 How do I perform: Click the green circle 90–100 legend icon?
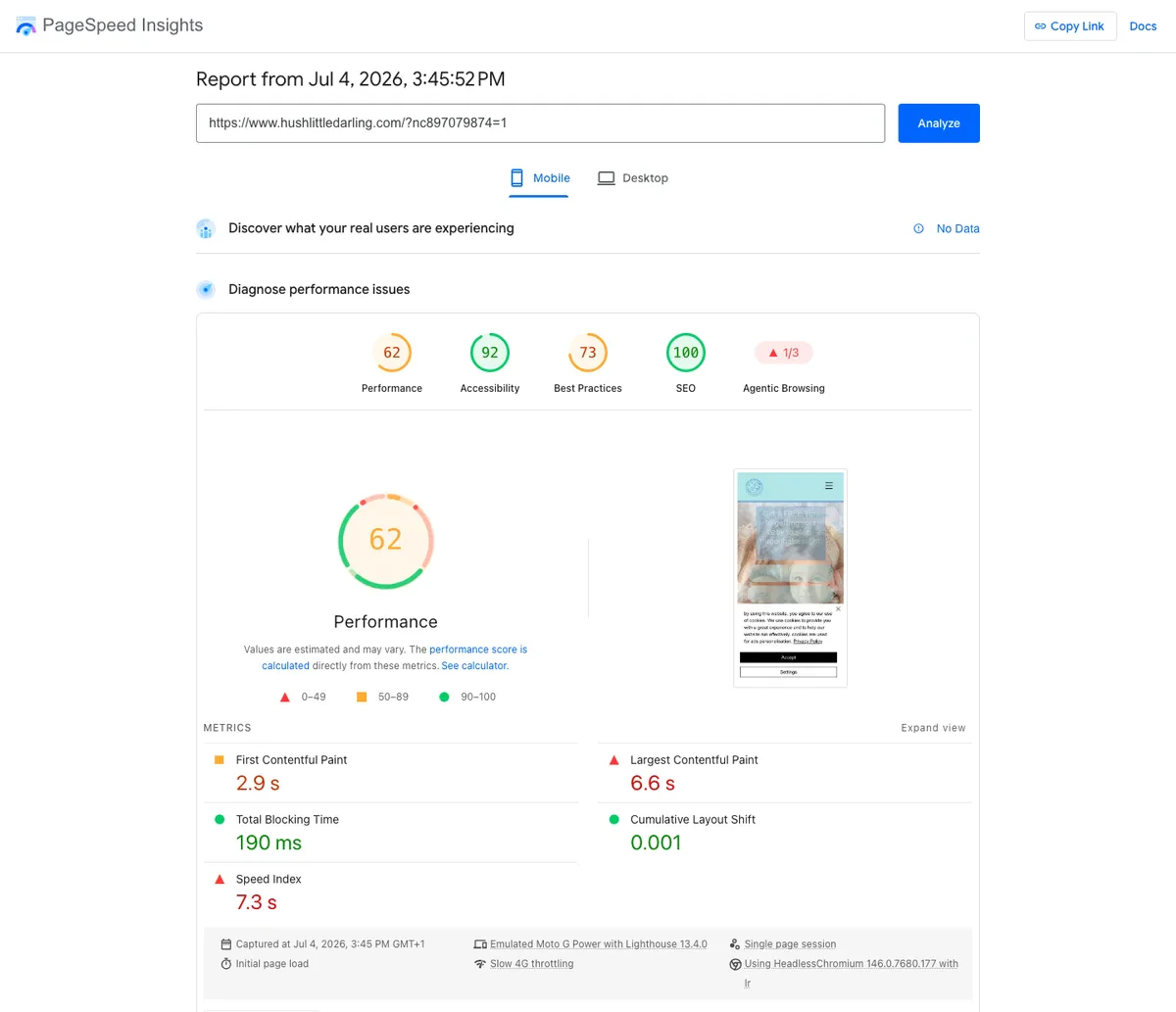pos(444,697)
